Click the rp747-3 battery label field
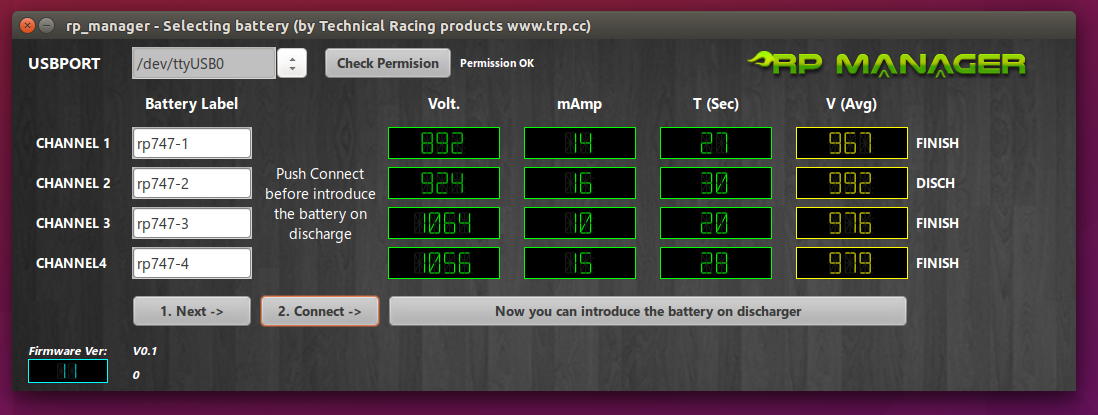The height and width of the screenshot is (415, 1098). (192, 223)
